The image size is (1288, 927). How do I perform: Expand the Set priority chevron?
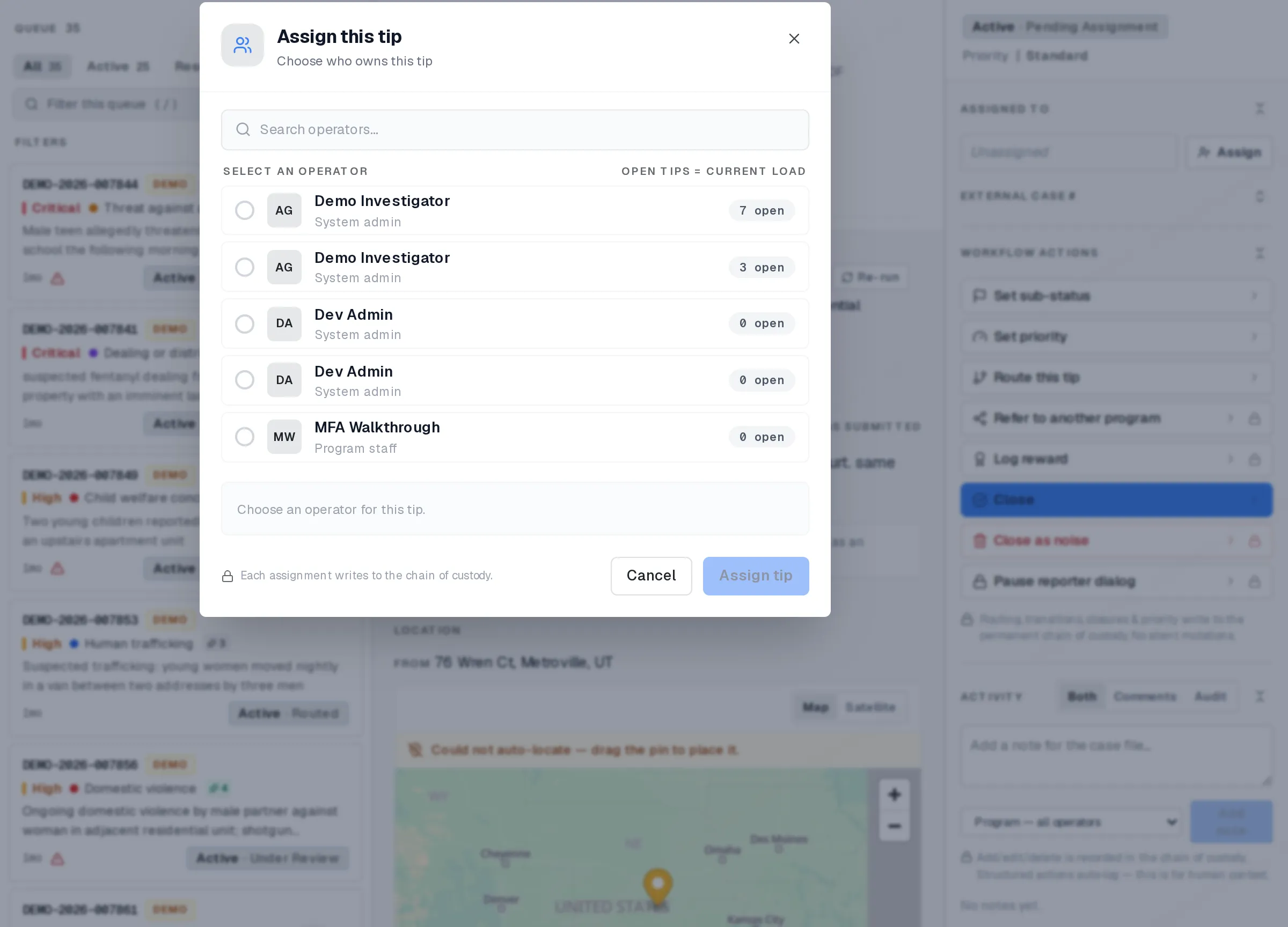(1255, 336)
